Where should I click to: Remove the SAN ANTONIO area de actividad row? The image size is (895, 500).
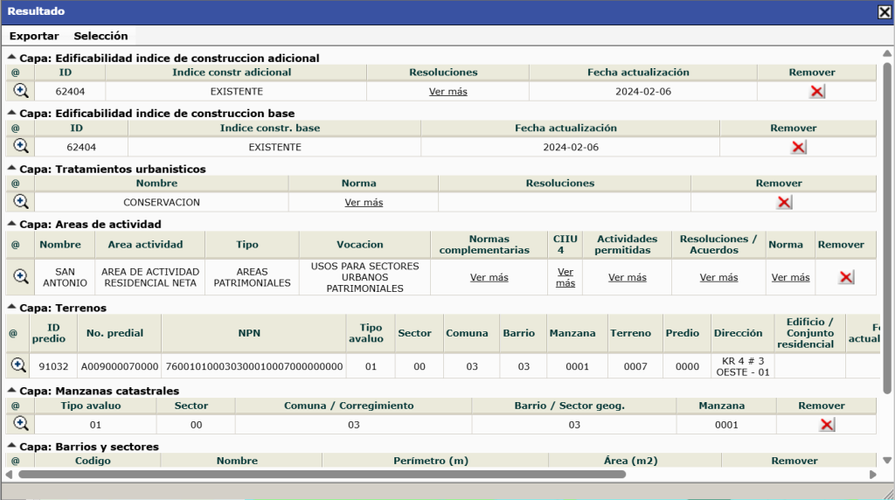coord(846,277)
